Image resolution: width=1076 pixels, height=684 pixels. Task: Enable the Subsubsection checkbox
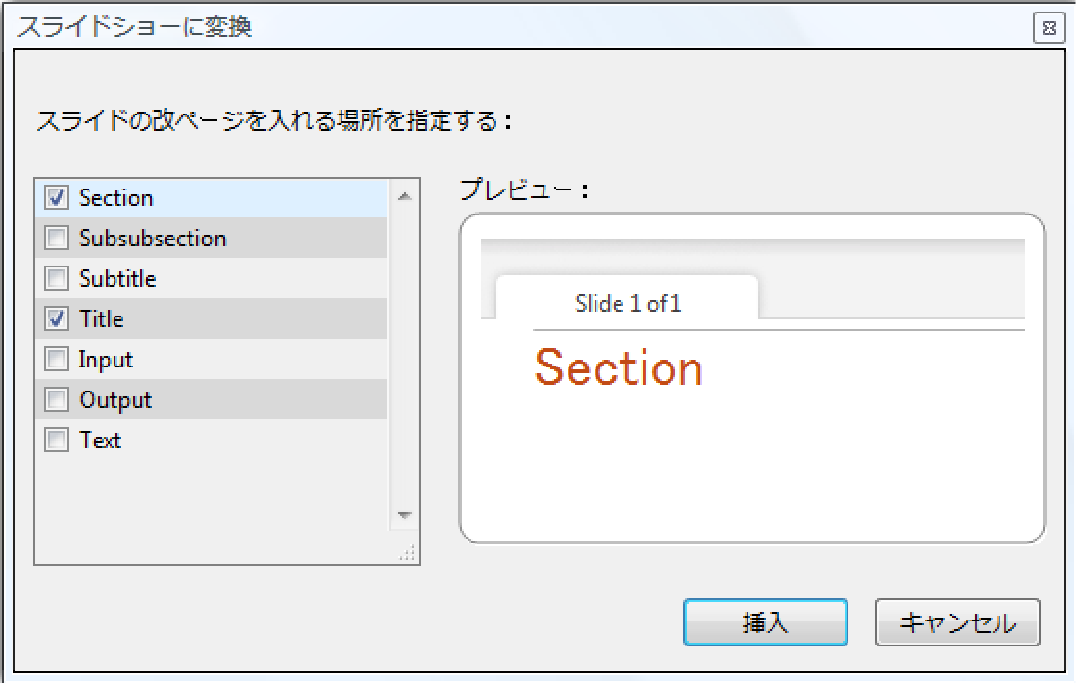(x=56, y=238)
